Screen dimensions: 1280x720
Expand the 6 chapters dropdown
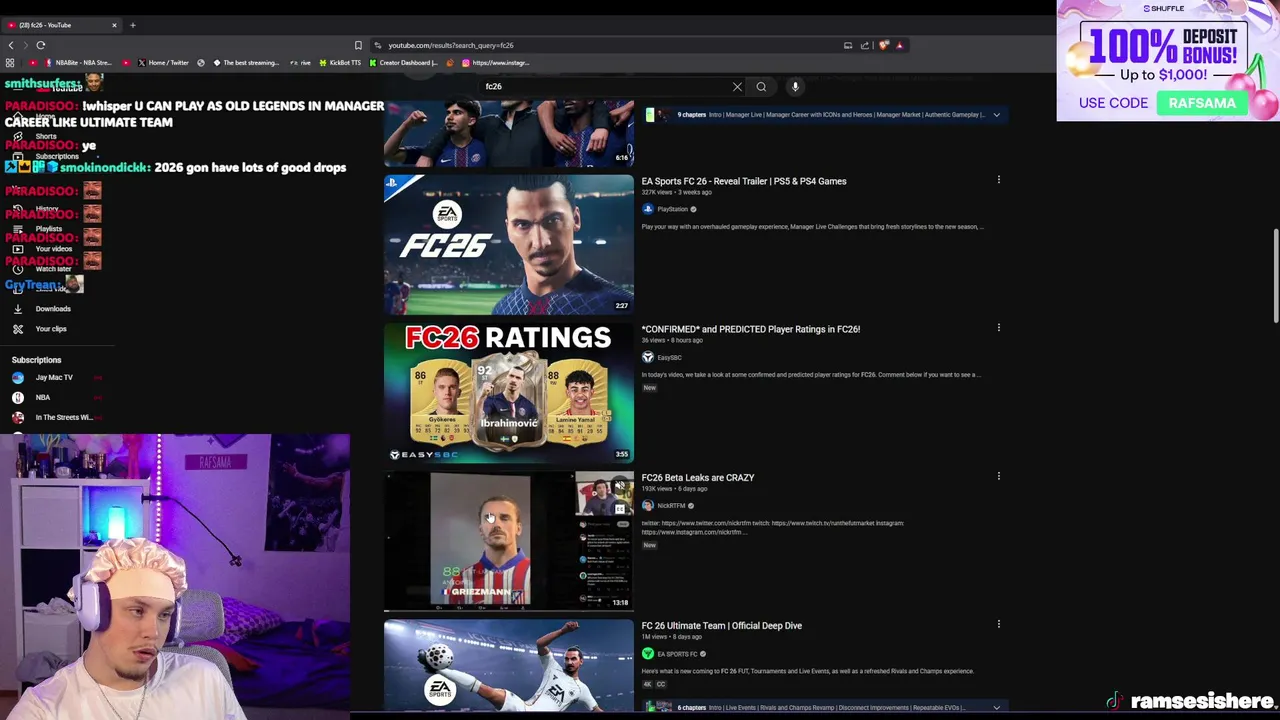pyautogui.click(x=996, y=708)
